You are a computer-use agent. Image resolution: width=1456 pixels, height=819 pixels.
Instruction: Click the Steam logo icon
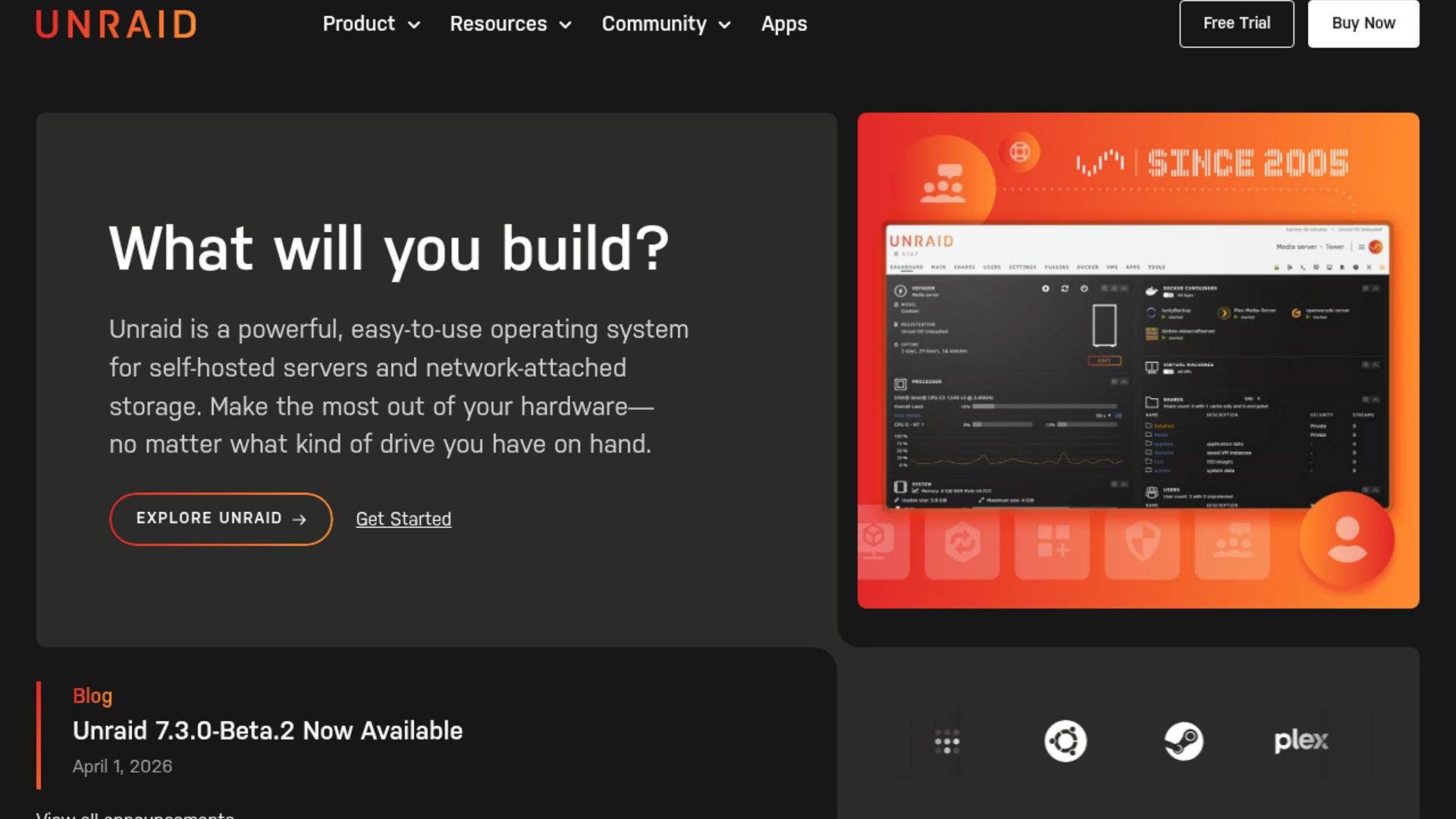point(1184,741)
